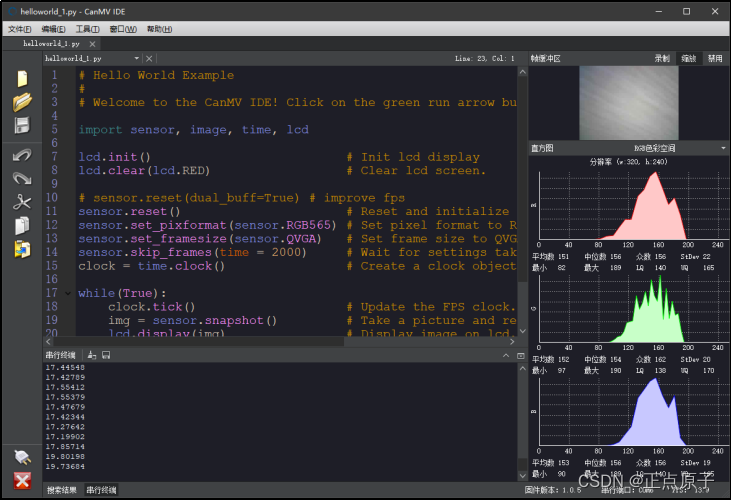Click line 5, import sensor, image, time, lcd
The width and height of the screenshot is (731, 500).
point(193,130)
